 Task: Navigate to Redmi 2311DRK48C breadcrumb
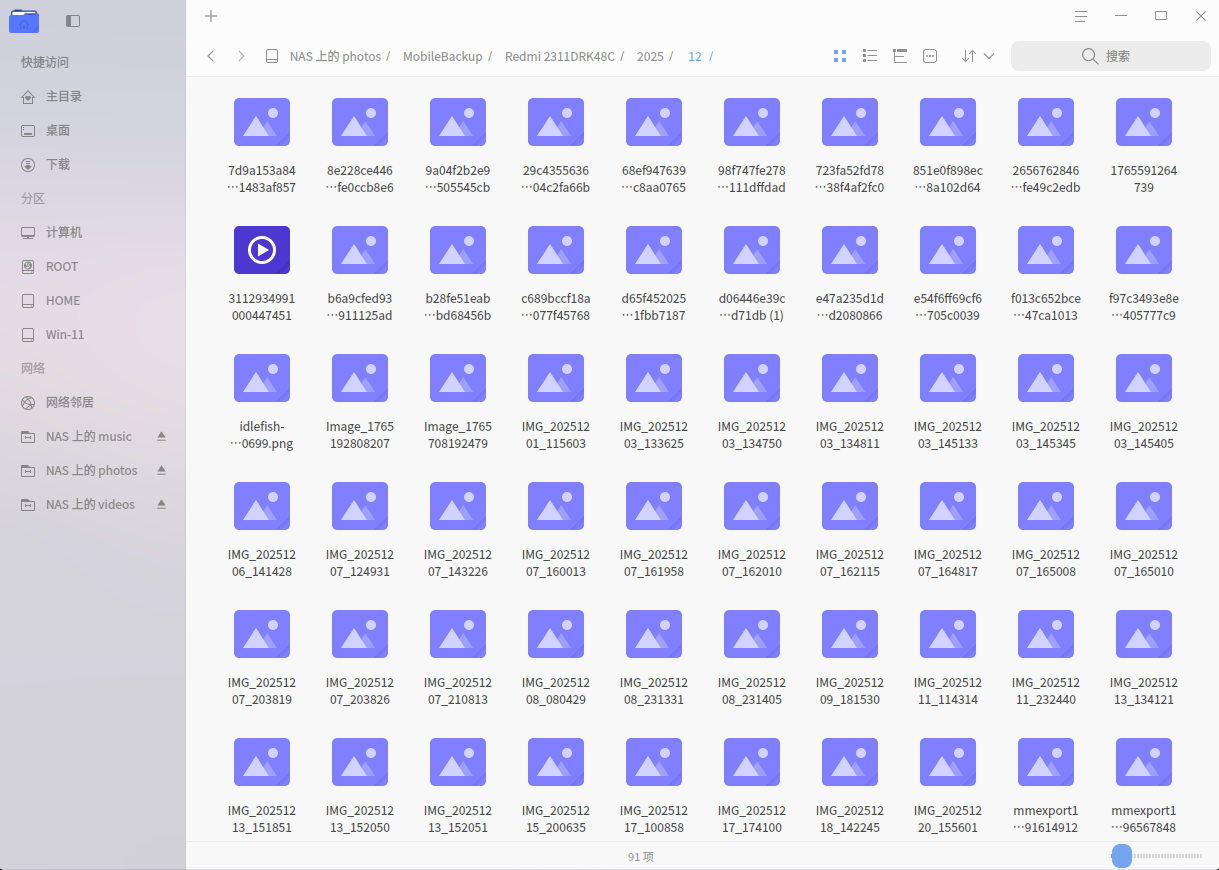(559, 57)
